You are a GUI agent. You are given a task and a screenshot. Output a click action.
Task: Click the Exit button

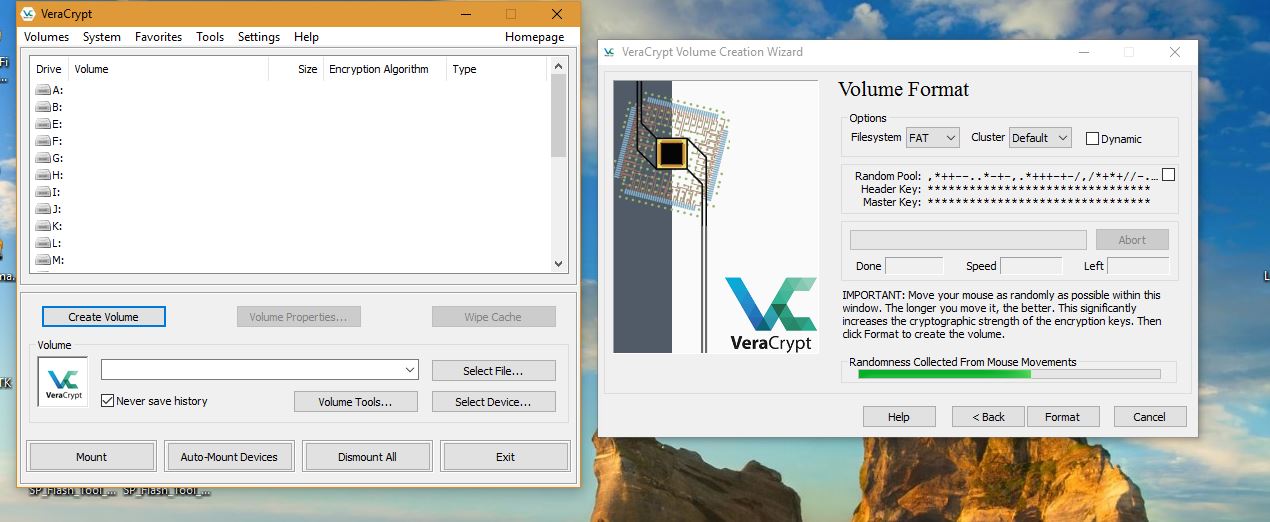506,457
